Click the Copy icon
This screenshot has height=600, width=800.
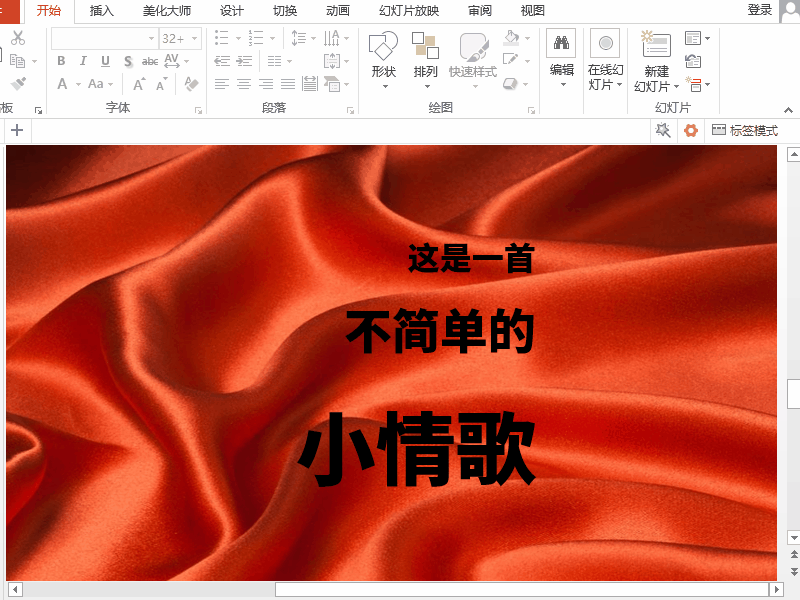17,61
